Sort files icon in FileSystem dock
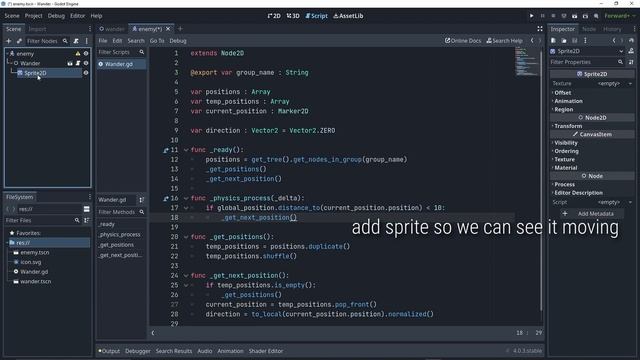The image size is (640, 360). (x=87, y=220)
